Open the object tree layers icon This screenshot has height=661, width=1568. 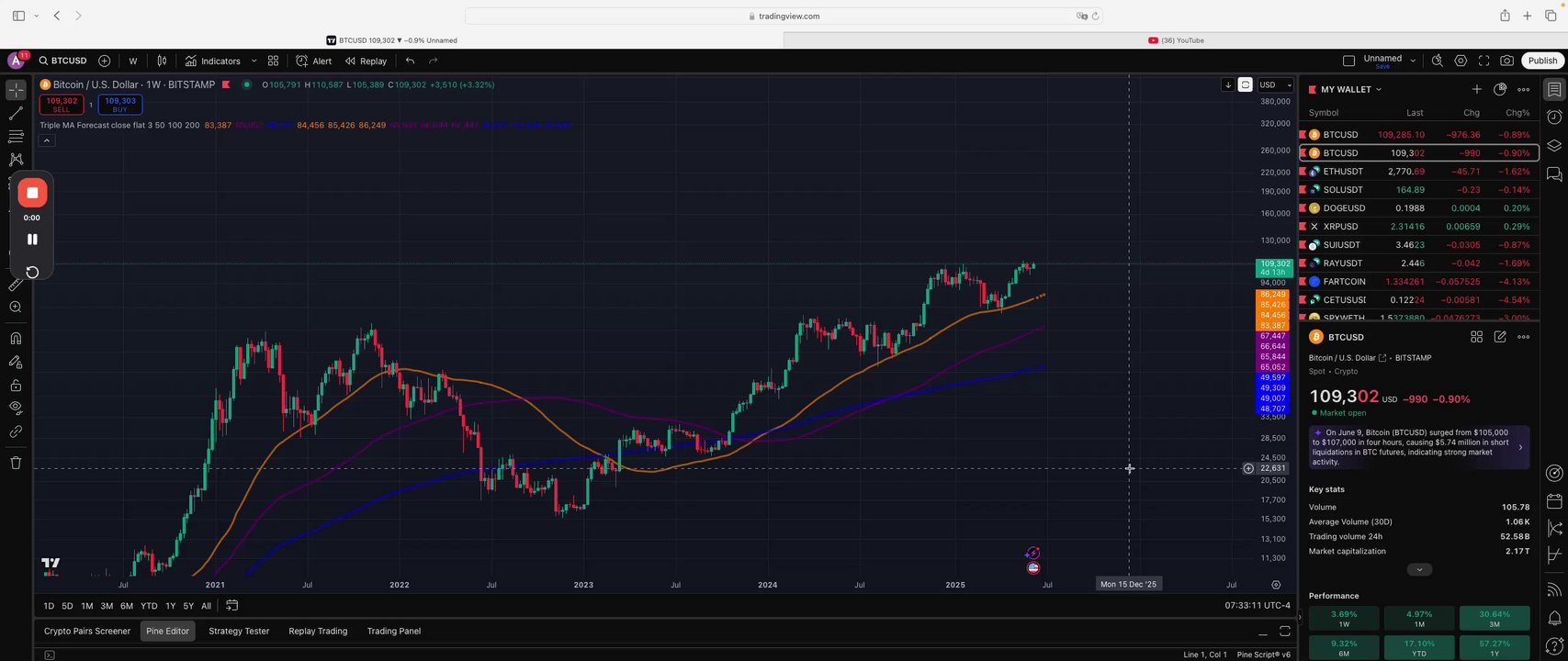click(1553, 145)
